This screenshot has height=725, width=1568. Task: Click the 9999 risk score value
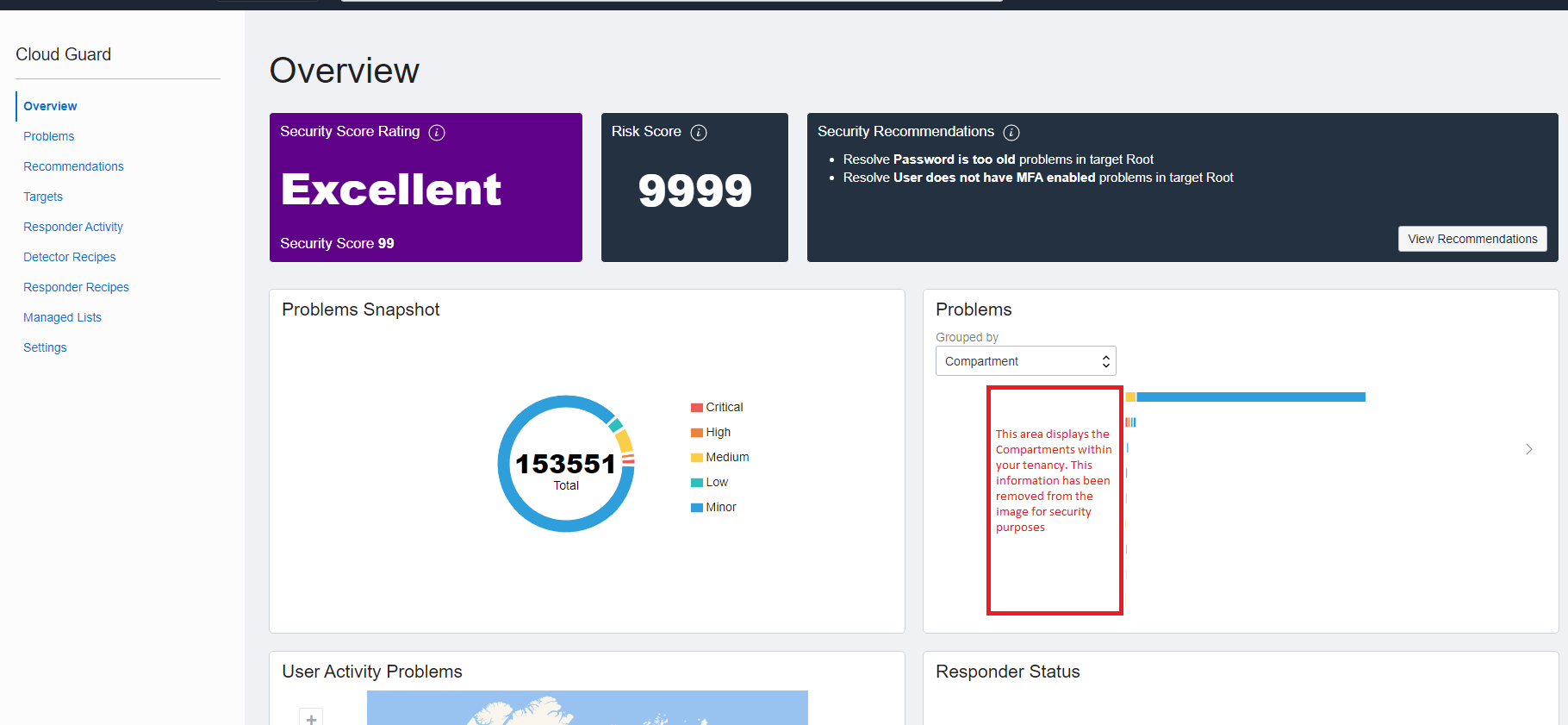coord(695,191)
